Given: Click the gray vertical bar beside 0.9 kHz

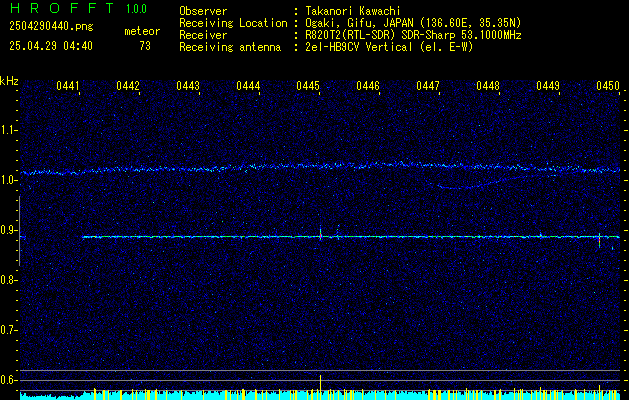Looking at the screenshot, I should [x=19, y=231].
